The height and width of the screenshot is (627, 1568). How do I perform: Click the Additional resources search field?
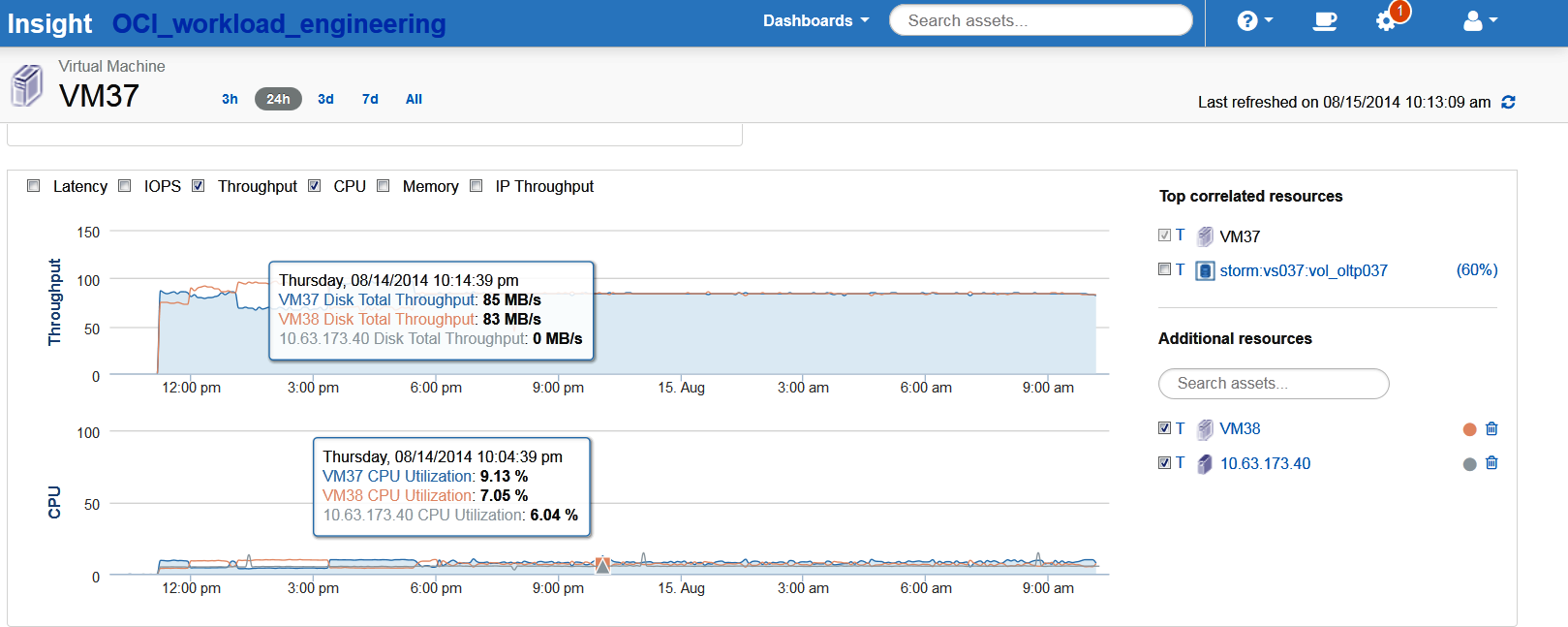[x=1274, y=384]
